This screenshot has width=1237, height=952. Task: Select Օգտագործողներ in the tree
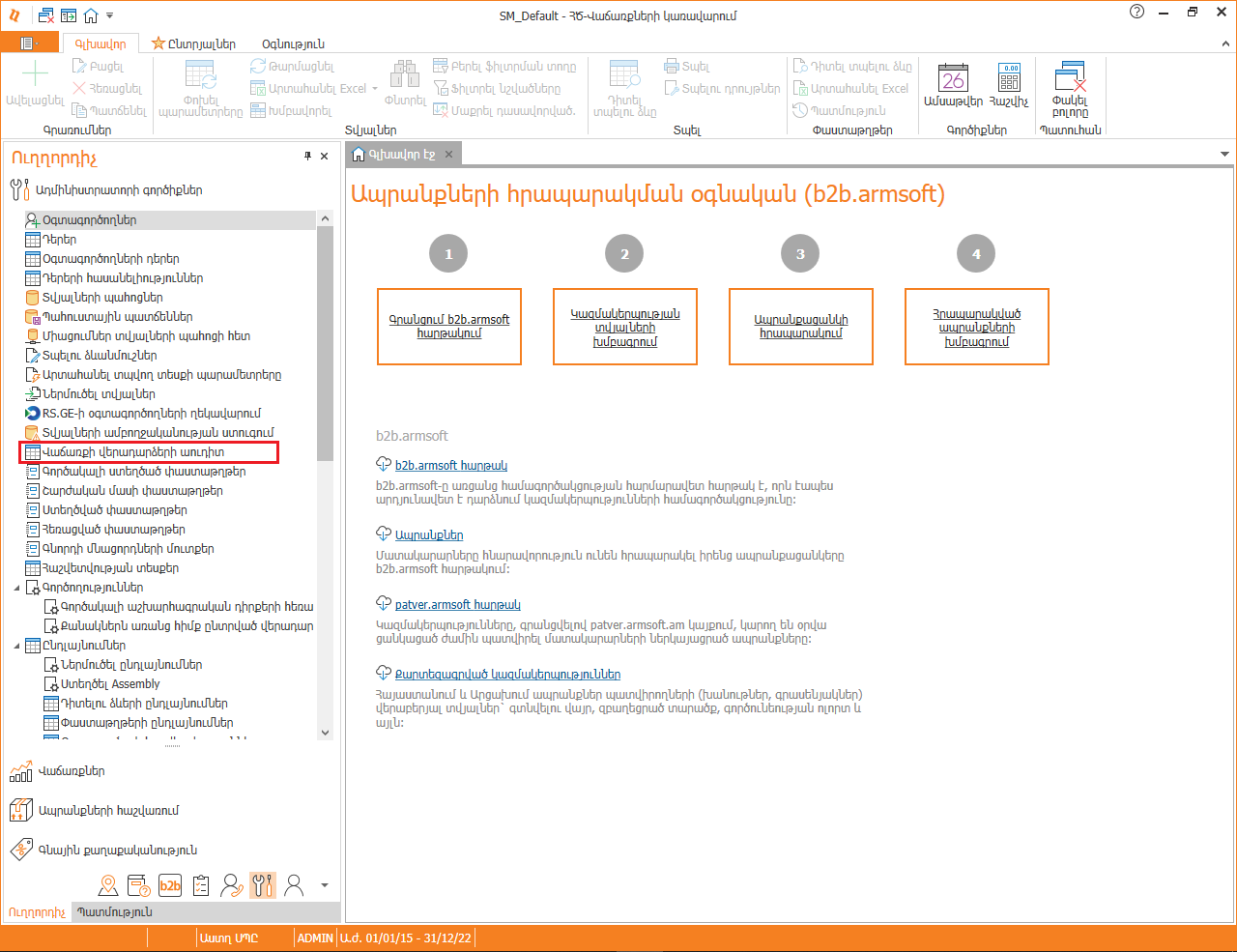170,220
